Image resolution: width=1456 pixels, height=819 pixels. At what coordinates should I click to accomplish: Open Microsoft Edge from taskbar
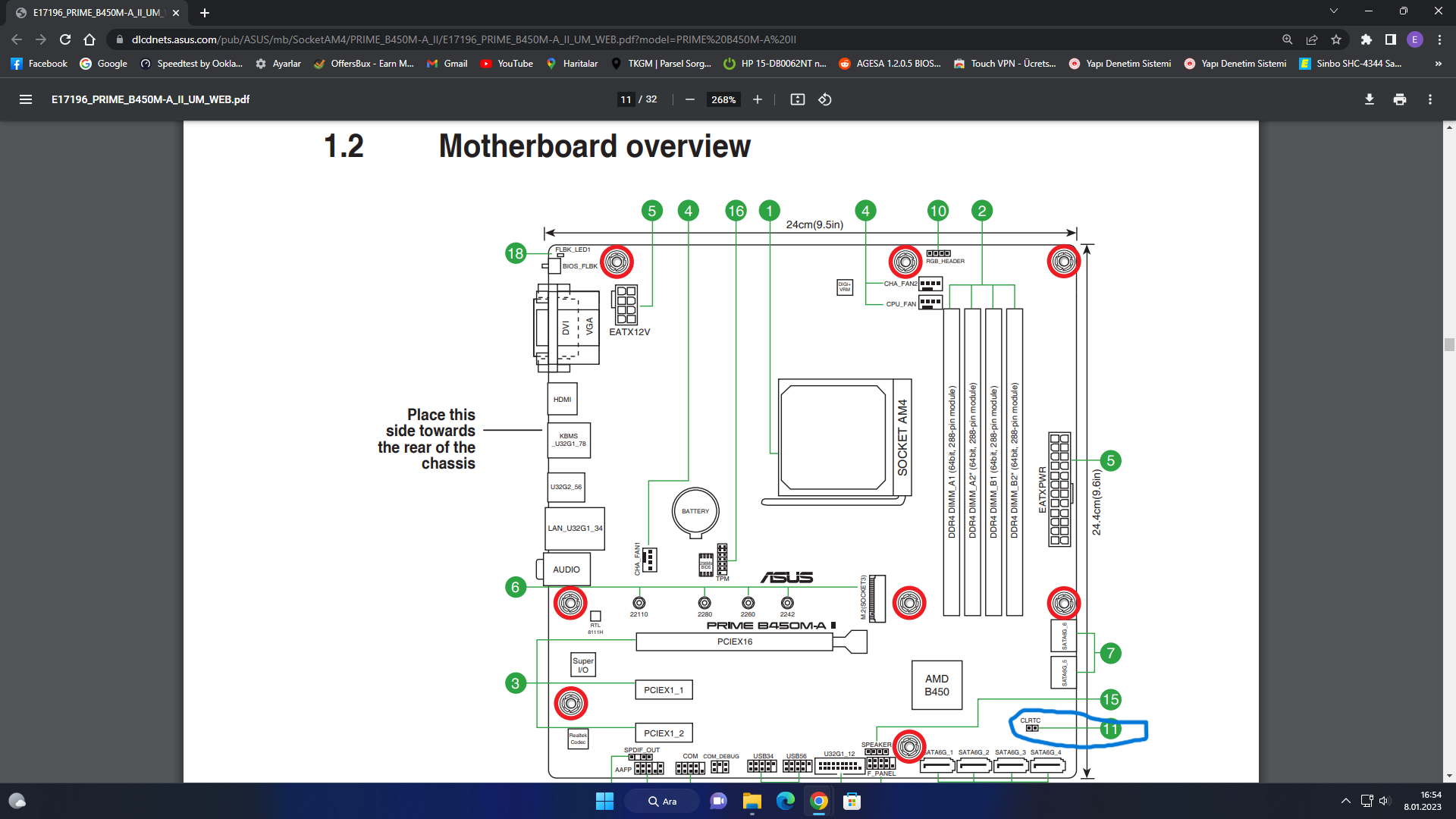(785, 801)
